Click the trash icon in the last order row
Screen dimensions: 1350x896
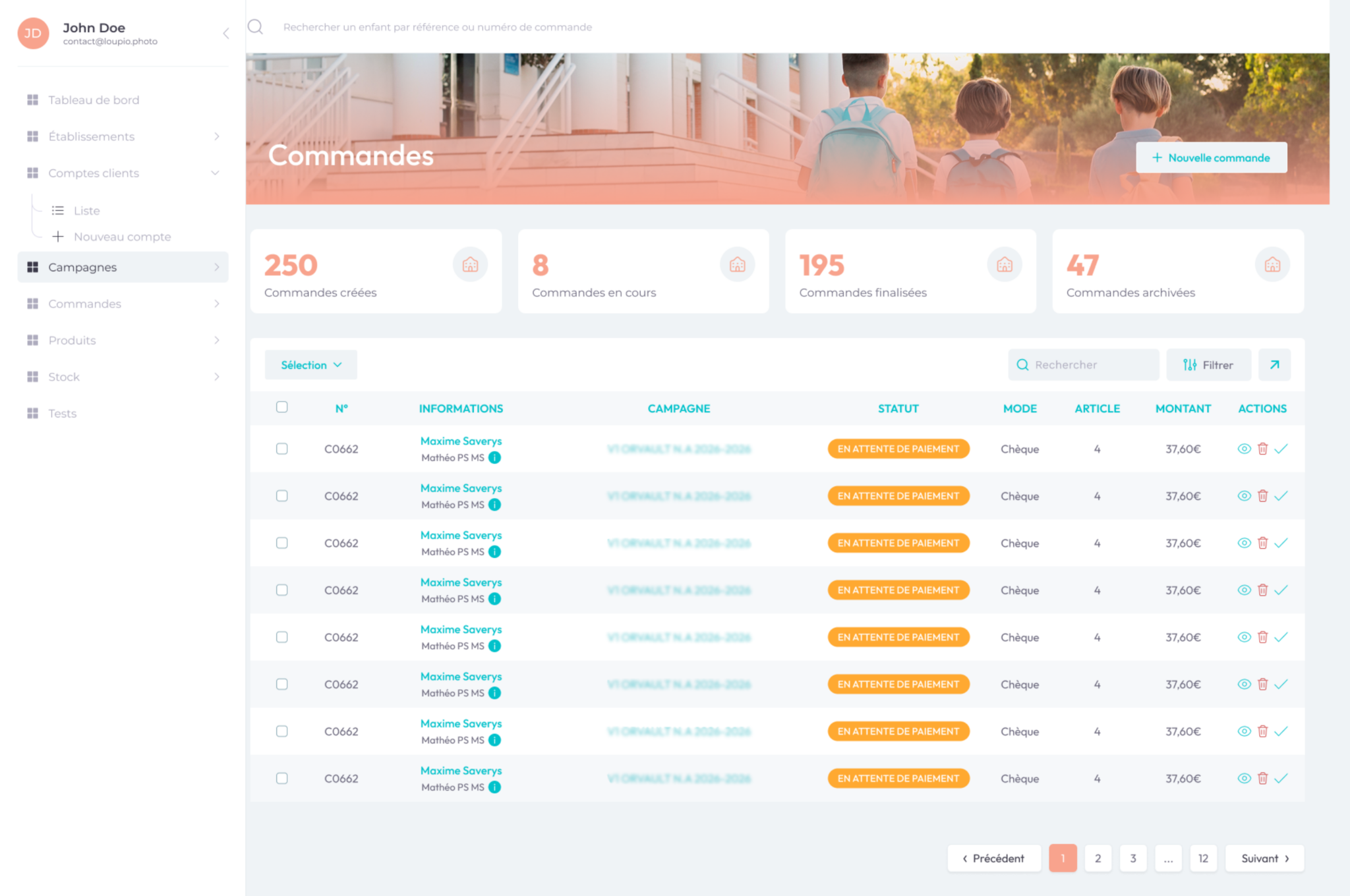click(1262, 779)
